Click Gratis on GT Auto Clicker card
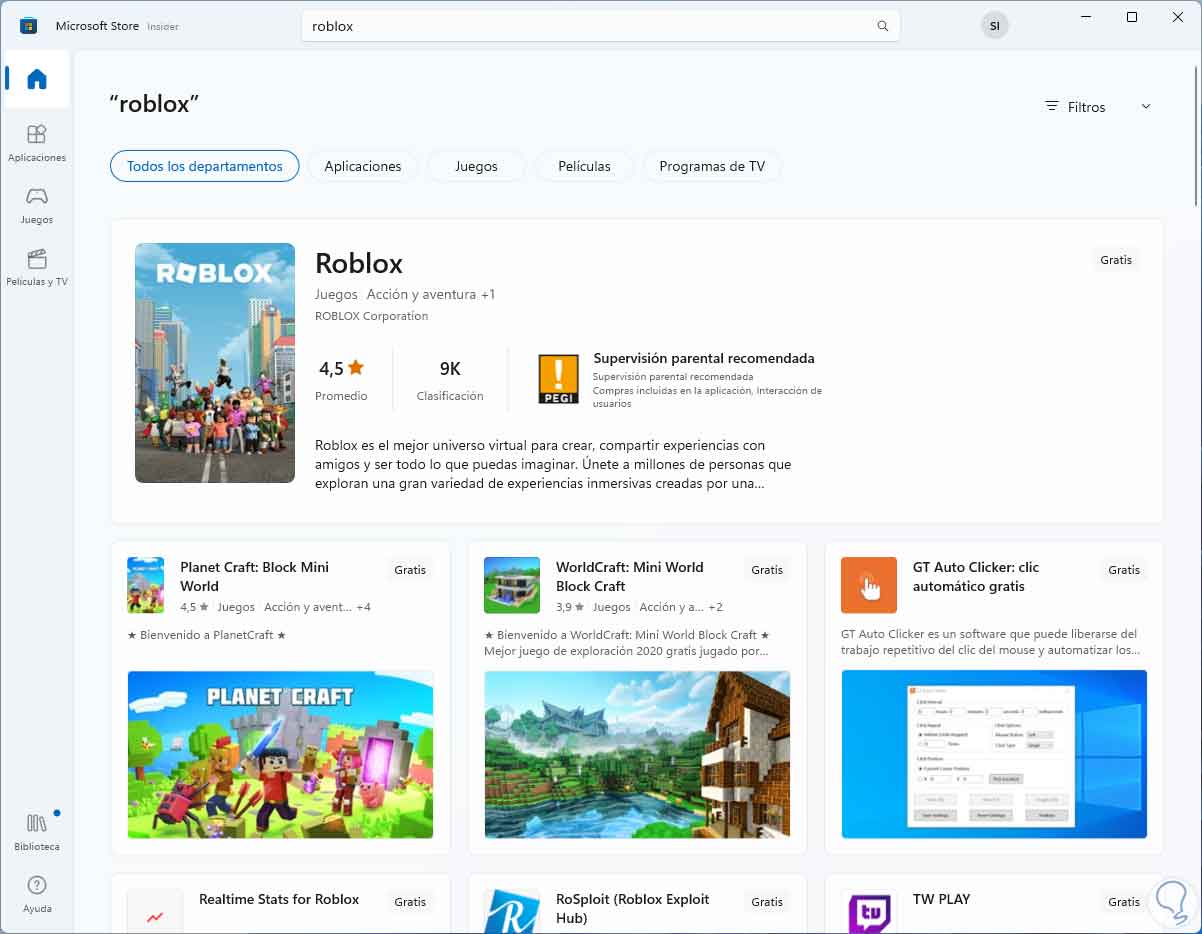Image resolution: width=1202 pixels, height=934 pixels. pyautogui.click(x=1124, y=569)
